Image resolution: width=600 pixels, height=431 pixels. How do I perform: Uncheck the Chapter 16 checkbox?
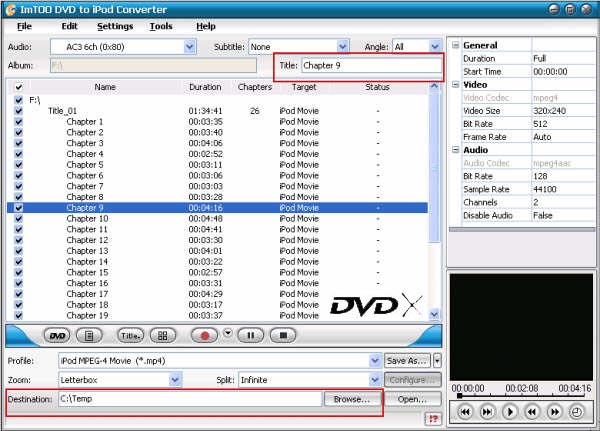point(18,283)
